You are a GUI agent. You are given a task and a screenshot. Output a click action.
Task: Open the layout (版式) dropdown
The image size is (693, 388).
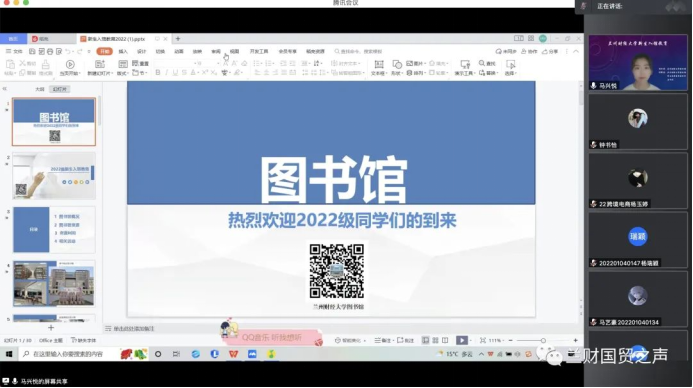click(123, 73)
